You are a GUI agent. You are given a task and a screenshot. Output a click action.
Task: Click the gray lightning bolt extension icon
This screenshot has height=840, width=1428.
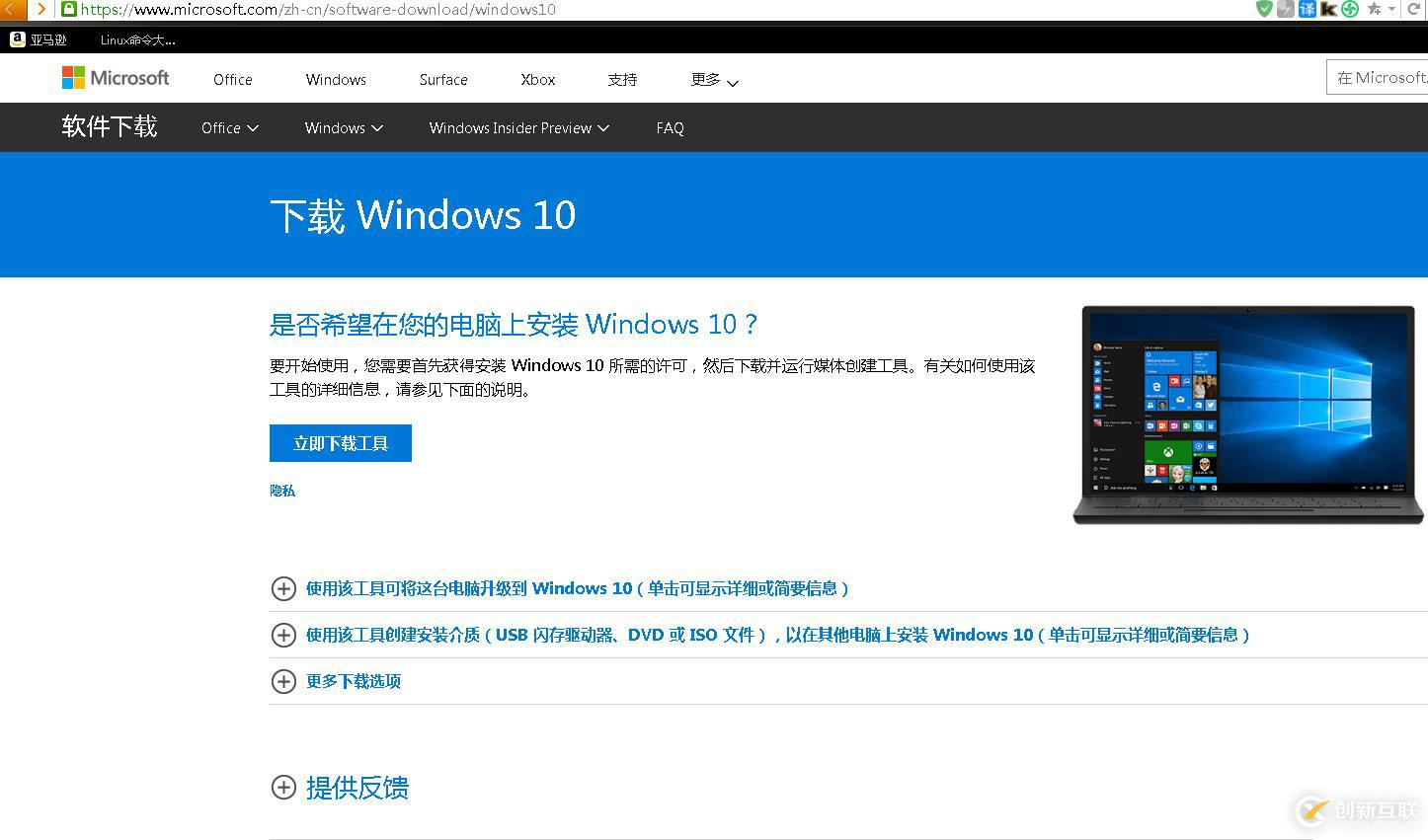[1285, 9]
